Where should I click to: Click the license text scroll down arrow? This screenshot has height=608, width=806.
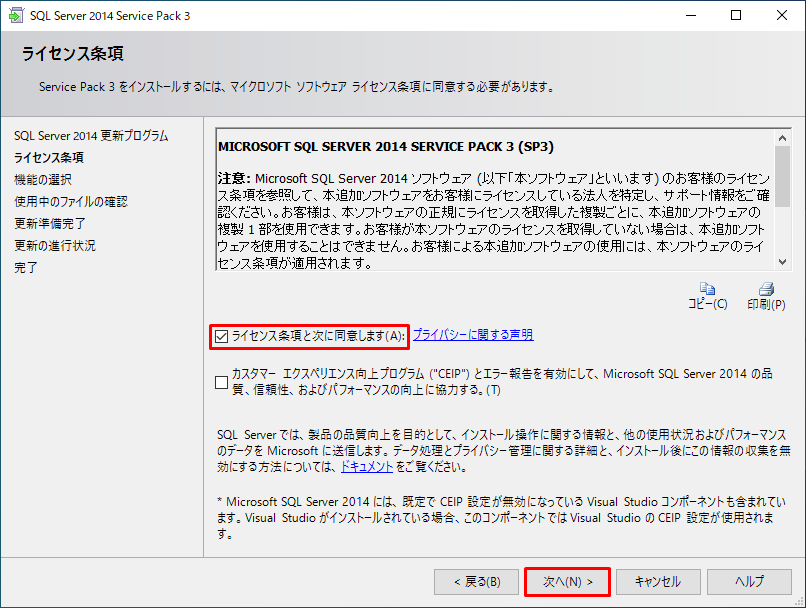tap(782, 262)
